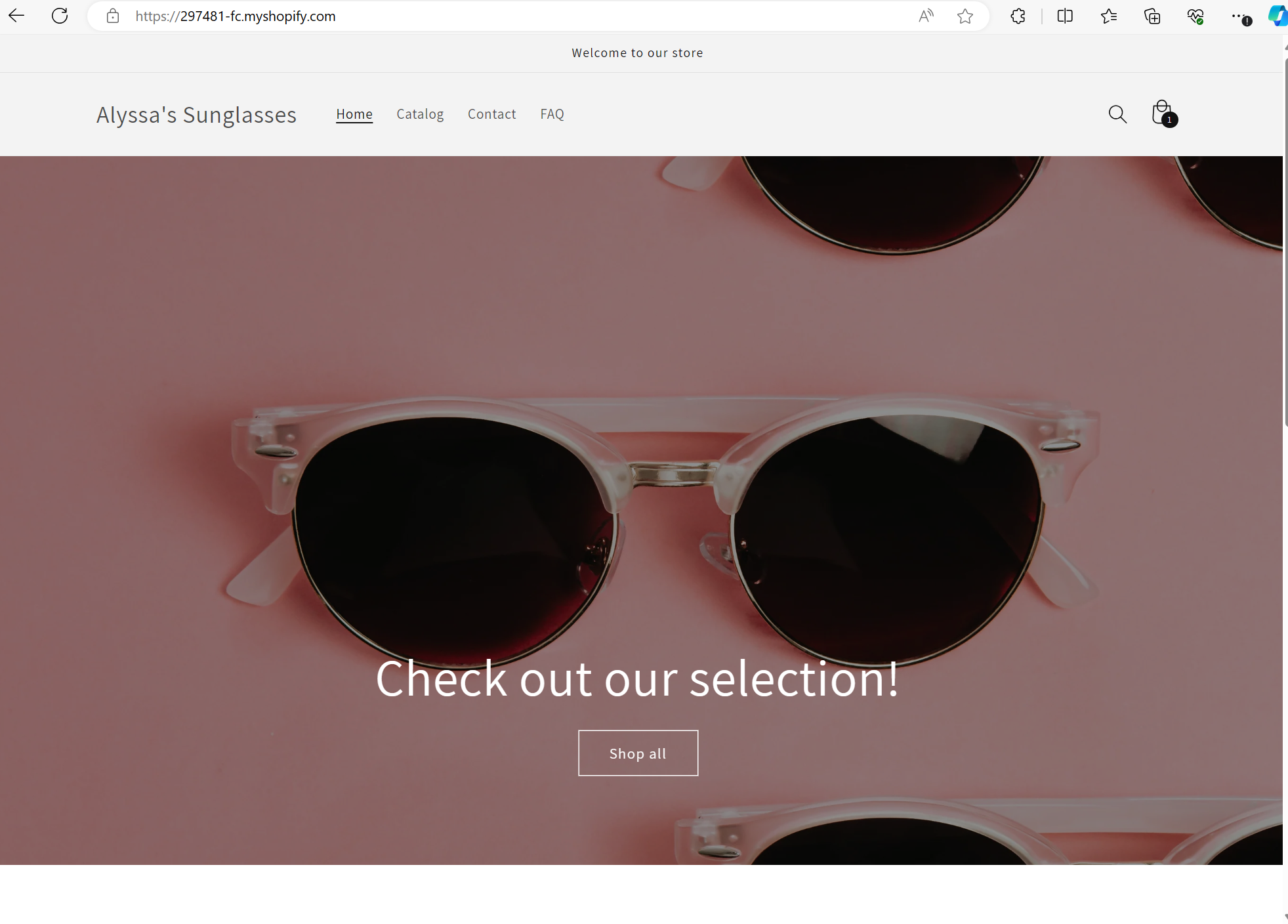The height and width of the screenshot is (924, 1288).
Task: Click the Home navigation link
Action: pos(354,114)
